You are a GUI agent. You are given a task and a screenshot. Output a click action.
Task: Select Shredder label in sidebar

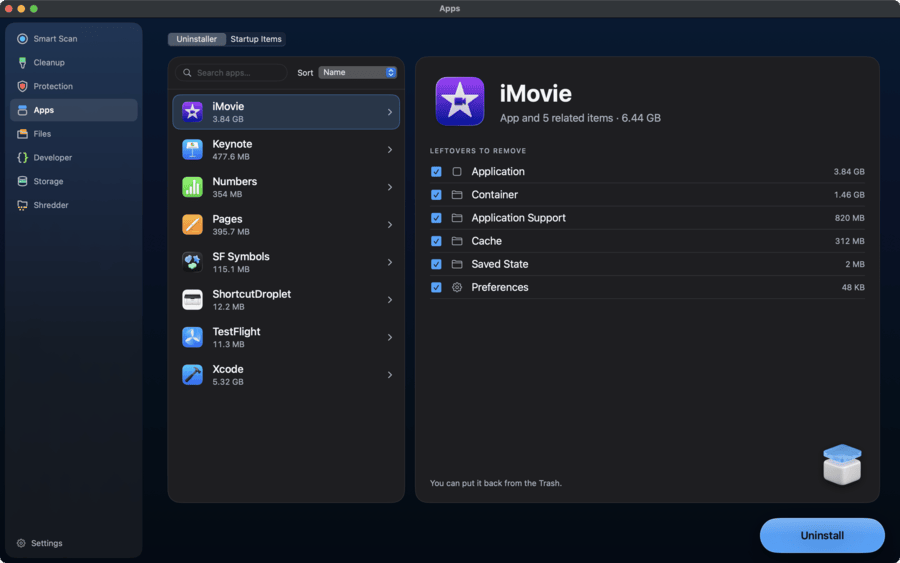pyautogui.click(x=51, y=205)
